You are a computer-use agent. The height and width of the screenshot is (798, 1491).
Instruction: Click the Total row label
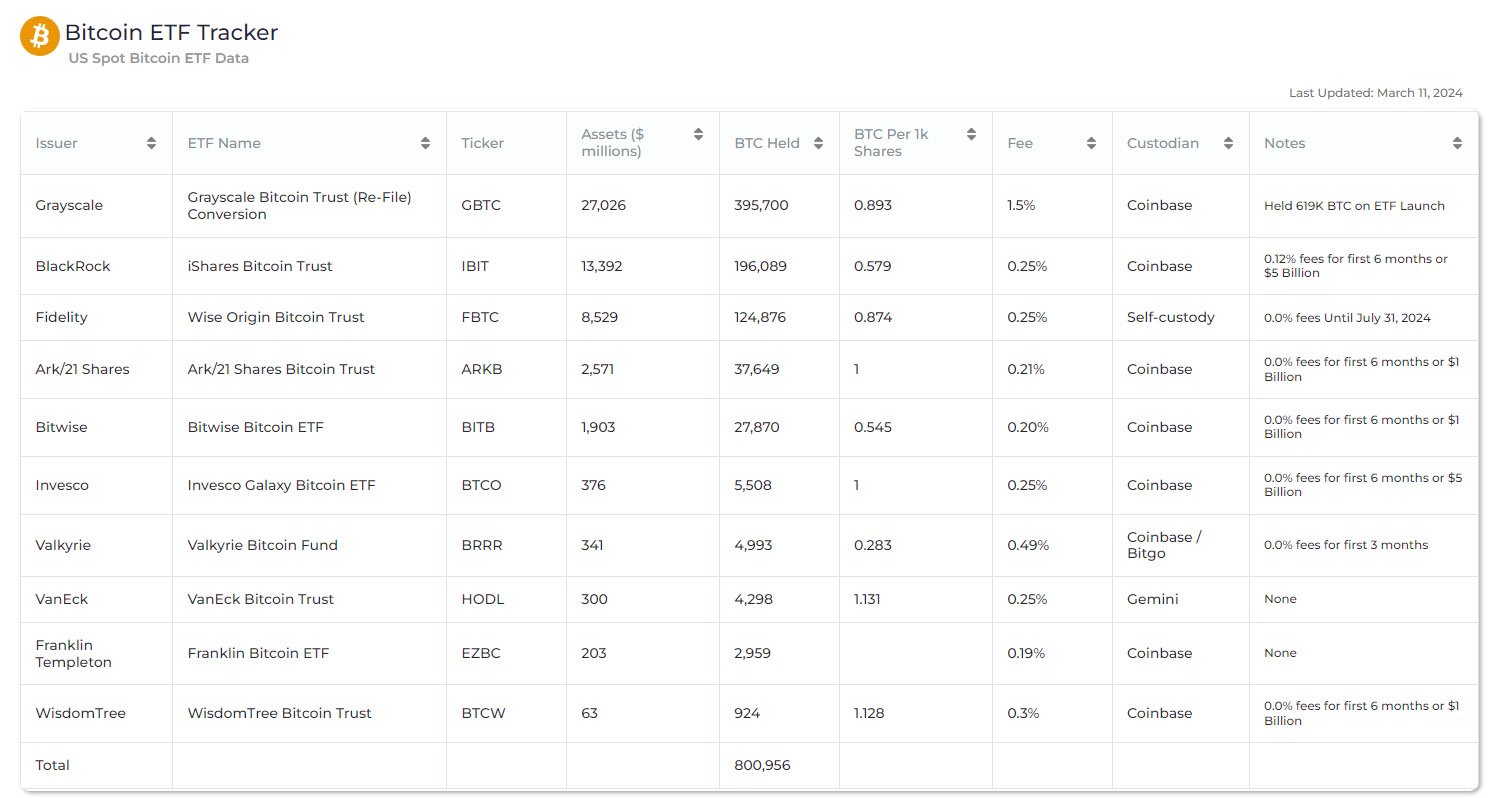click(x=52, y=765)
